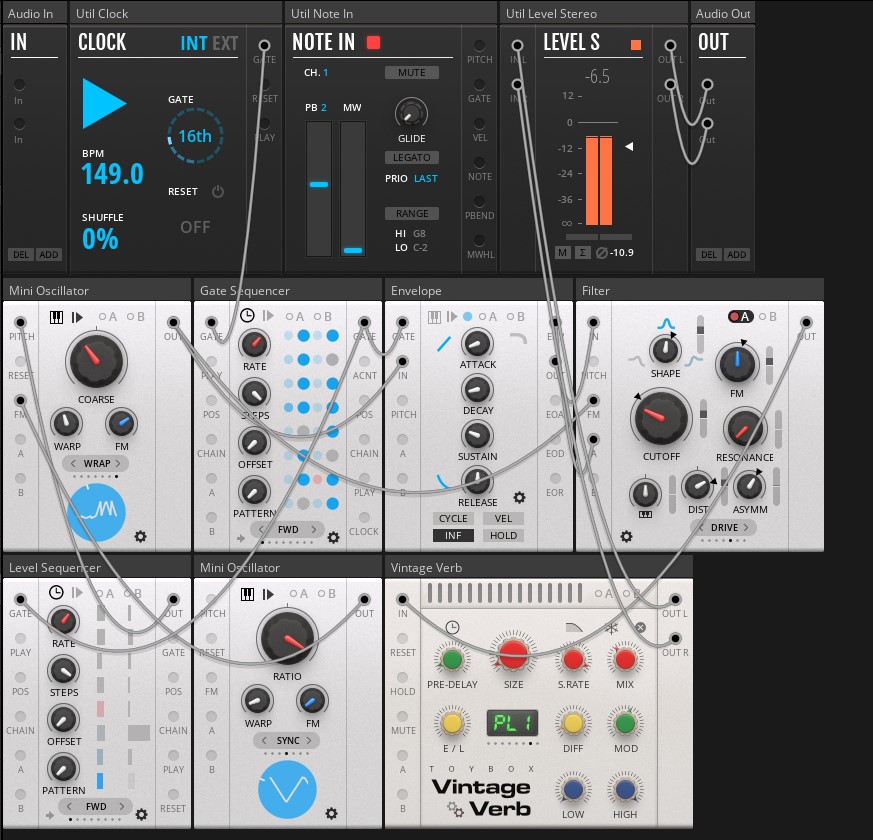
Task: Click right arrow of Gate Sequencer FWD selector
Action: click(x=313, y=529)
